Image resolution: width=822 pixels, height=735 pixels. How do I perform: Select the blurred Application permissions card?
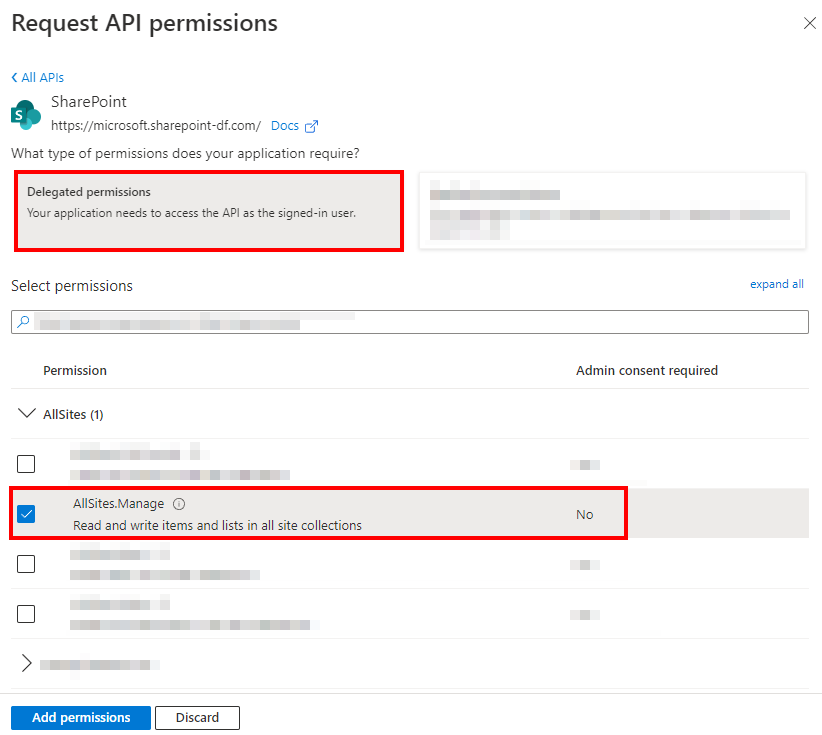tap(612, 211)
